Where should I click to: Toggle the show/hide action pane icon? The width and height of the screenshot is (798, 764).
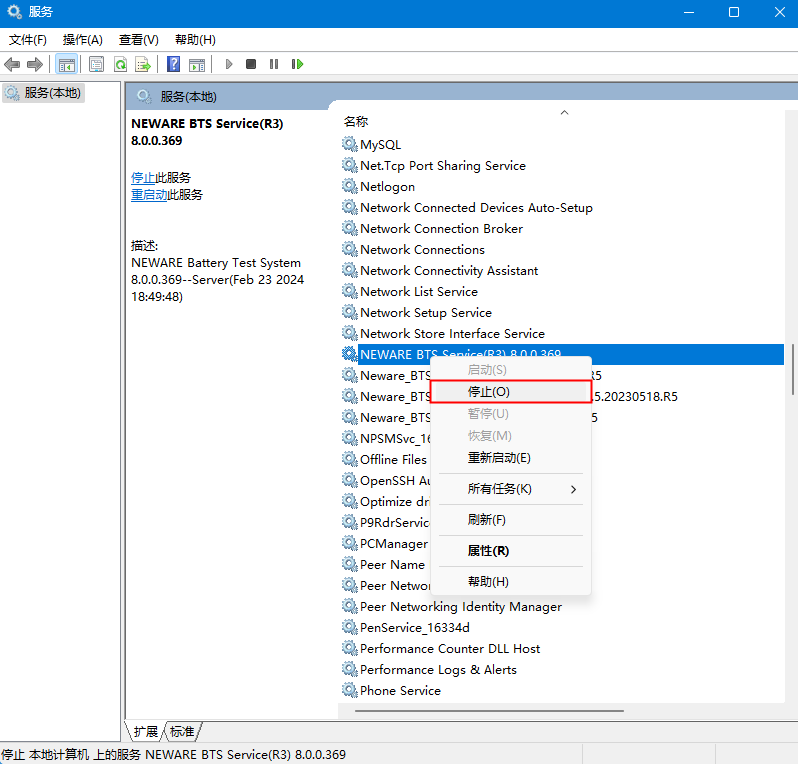pos(197,65)
